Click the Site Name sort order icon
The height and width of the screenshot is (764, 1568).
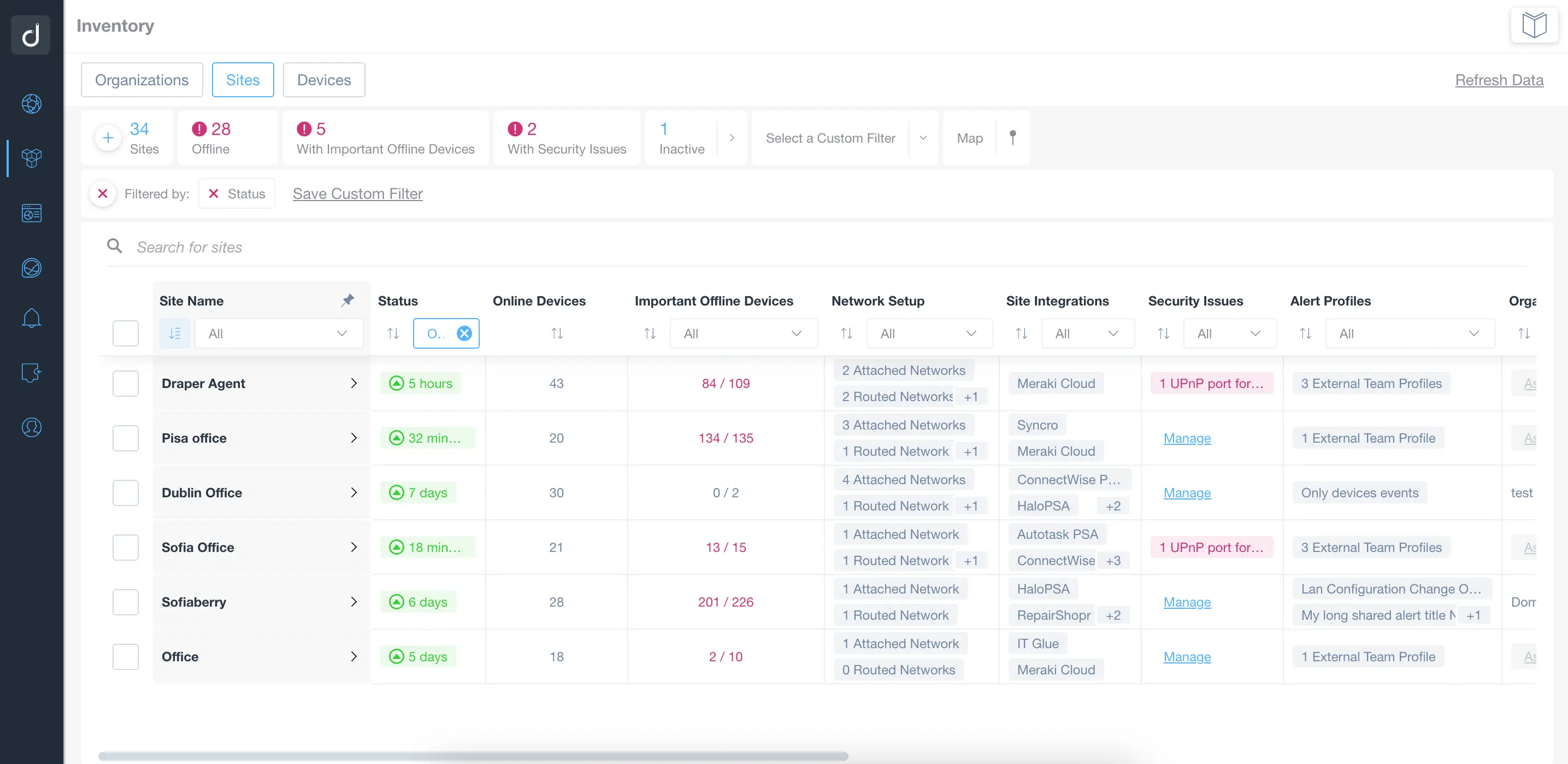[175, 333]
